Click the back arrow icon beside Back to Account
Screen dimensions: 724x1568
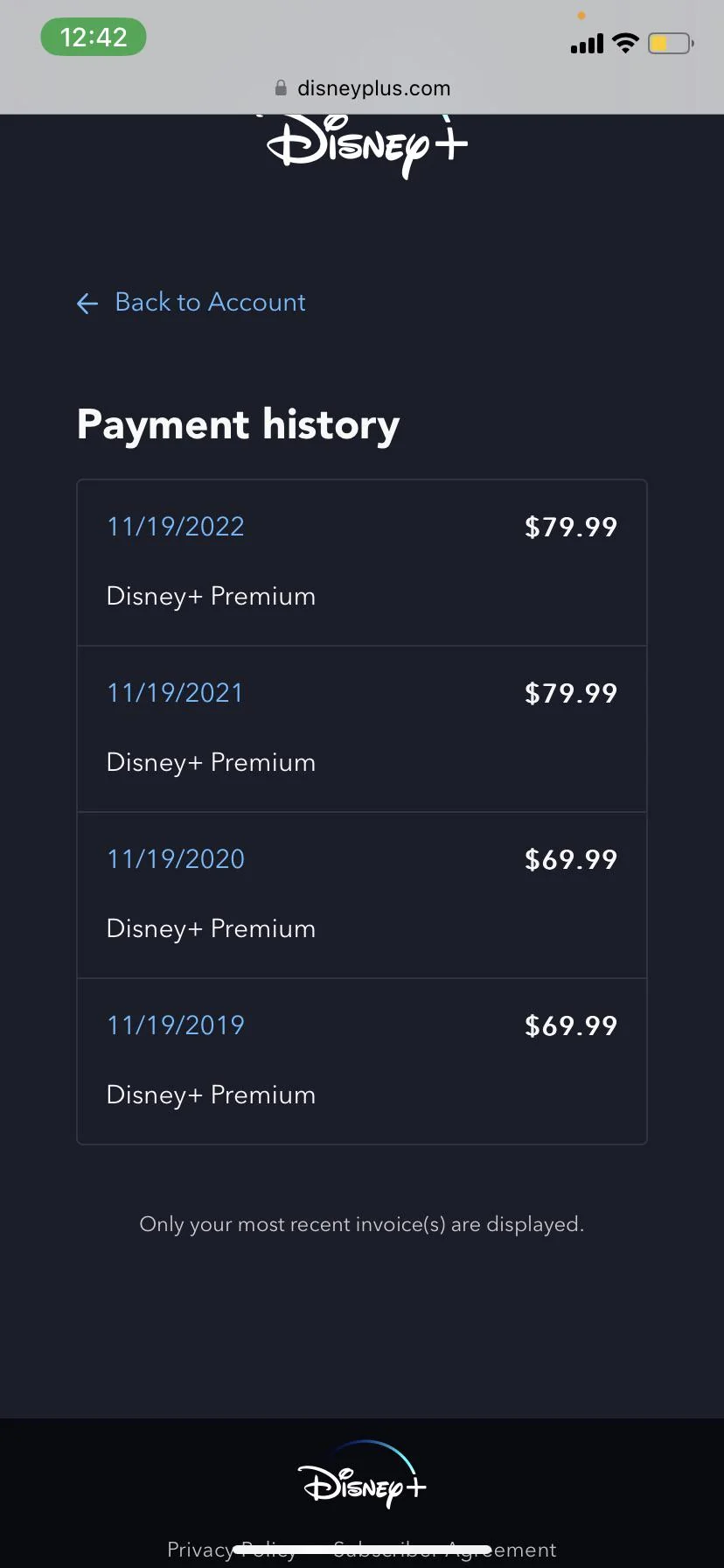click(87, 303)
